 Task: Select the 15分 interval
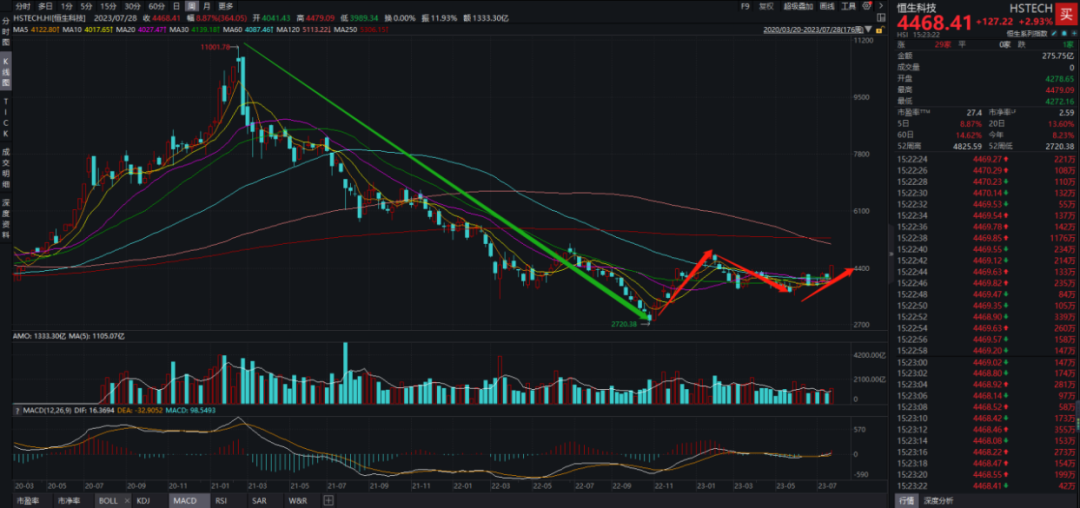pyautogui.click(x=107, y=6)
